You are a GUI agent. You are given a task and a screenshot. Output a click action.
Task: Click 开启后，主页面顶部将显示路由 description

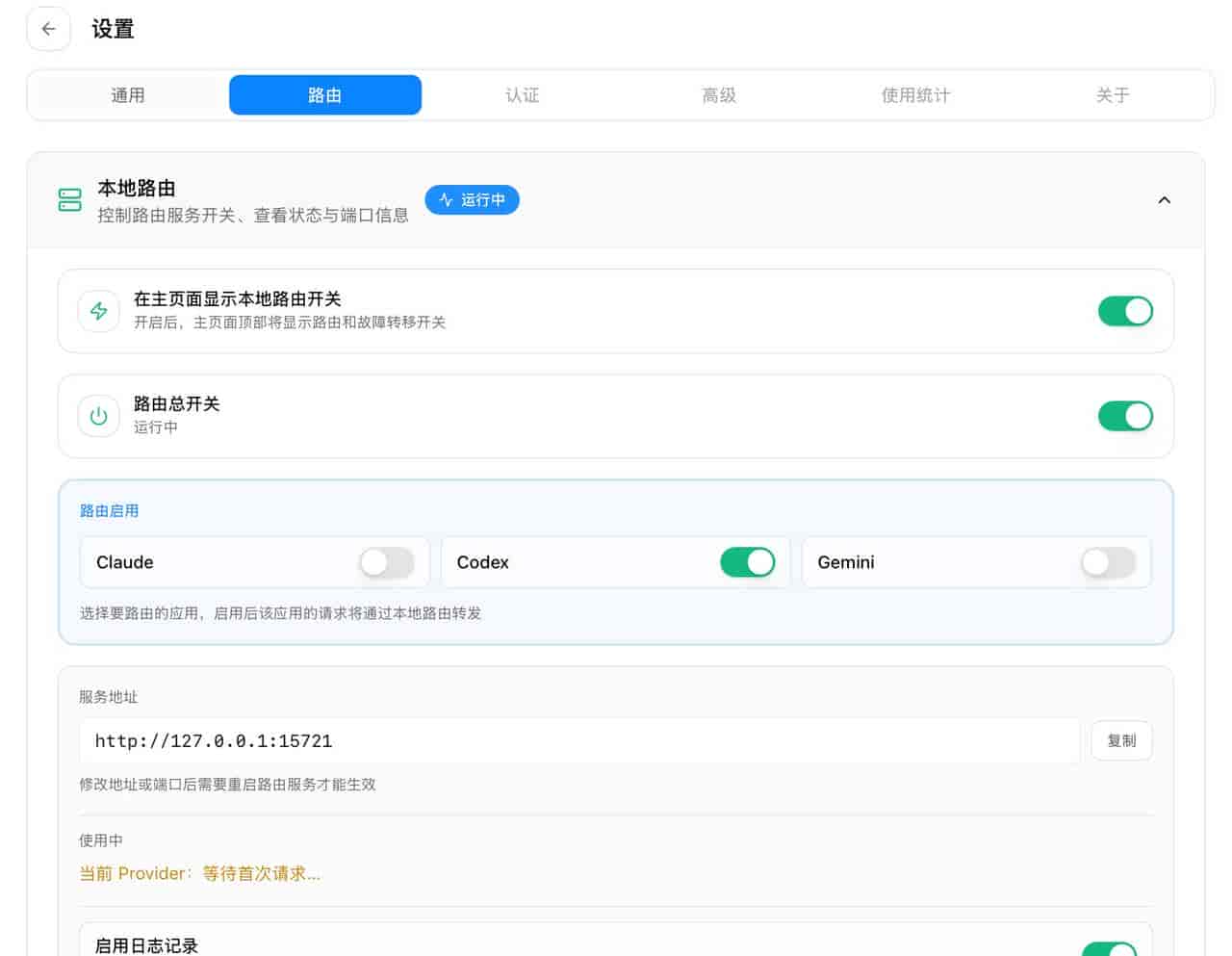coord(290,322)
